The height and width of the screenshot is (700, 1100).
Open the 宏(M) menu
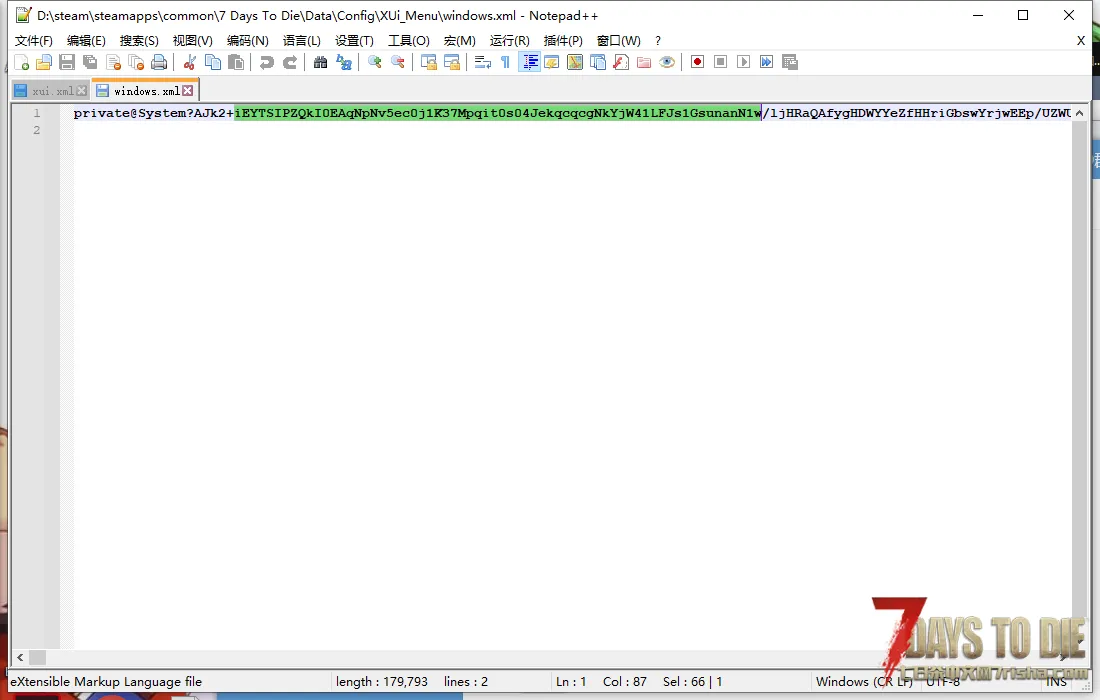tap(460, 41)
